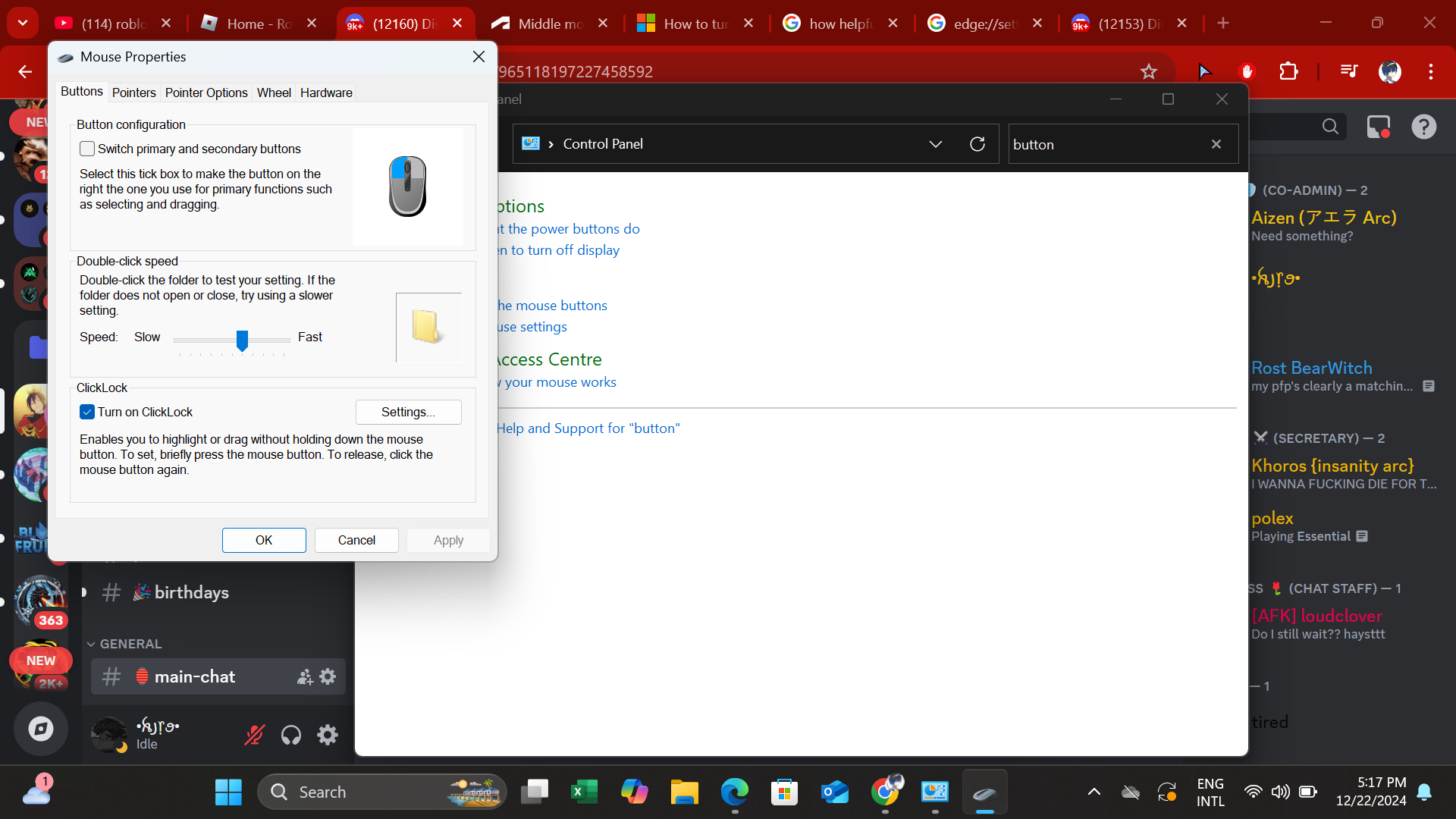1456x819 pixels.
Task: Open main-chat channel settings gear
Action: coord(328,676)
